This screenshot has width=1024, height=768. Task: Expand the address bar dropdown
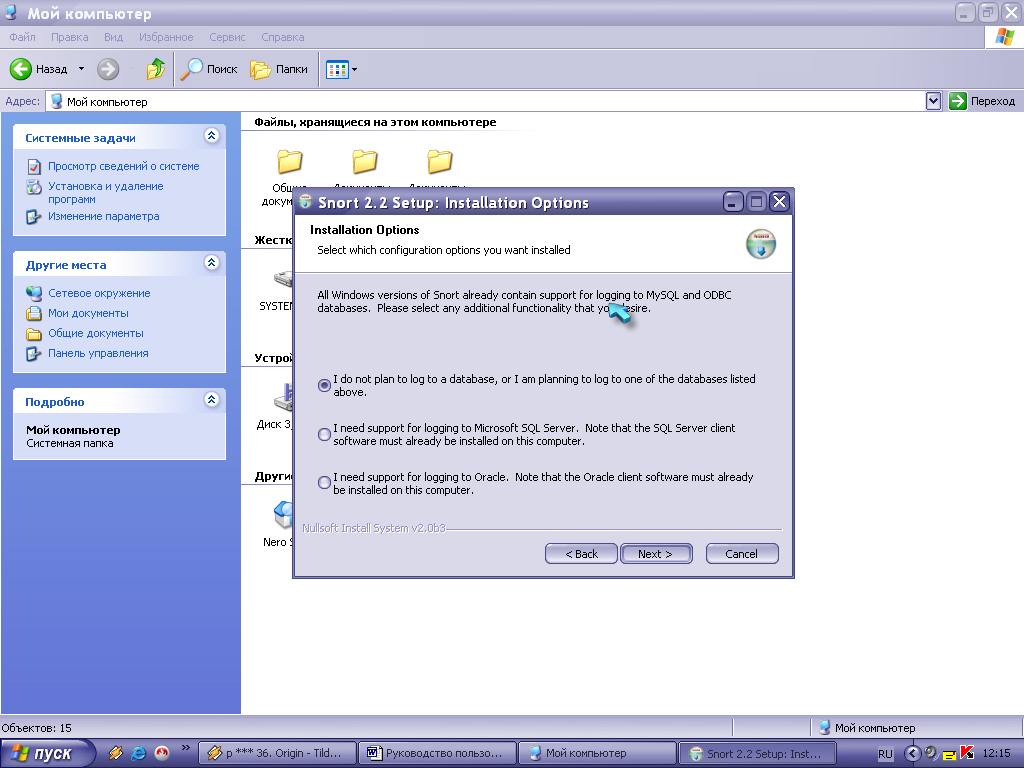933,101
